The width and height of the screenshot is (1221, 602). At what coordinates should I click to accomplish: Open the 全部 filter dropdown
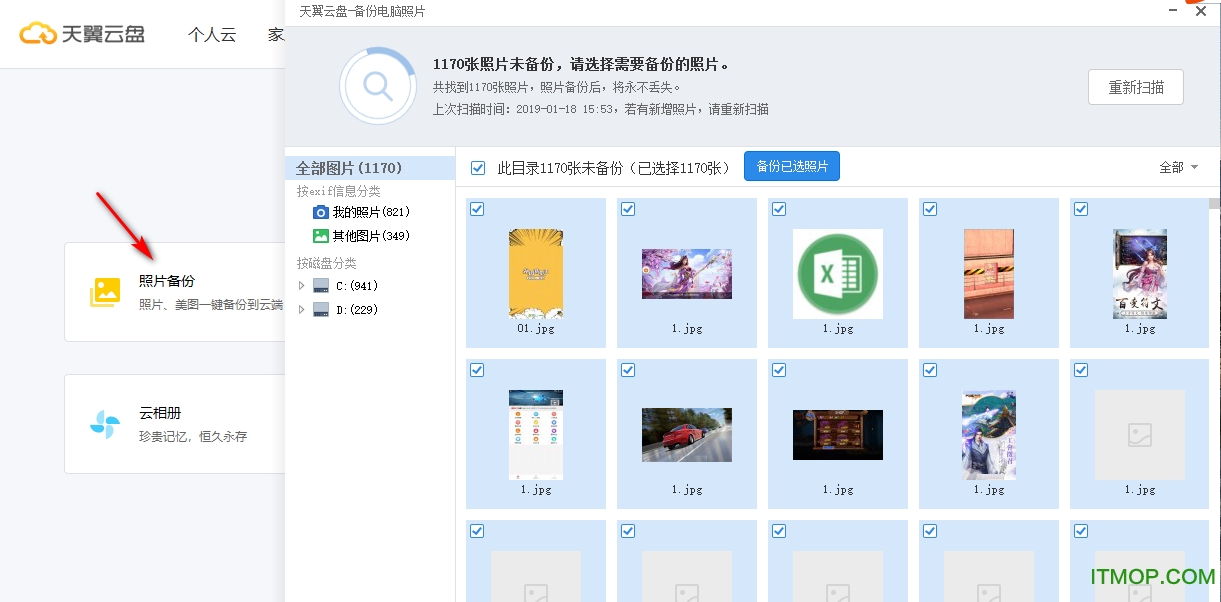coord(1178,167)
